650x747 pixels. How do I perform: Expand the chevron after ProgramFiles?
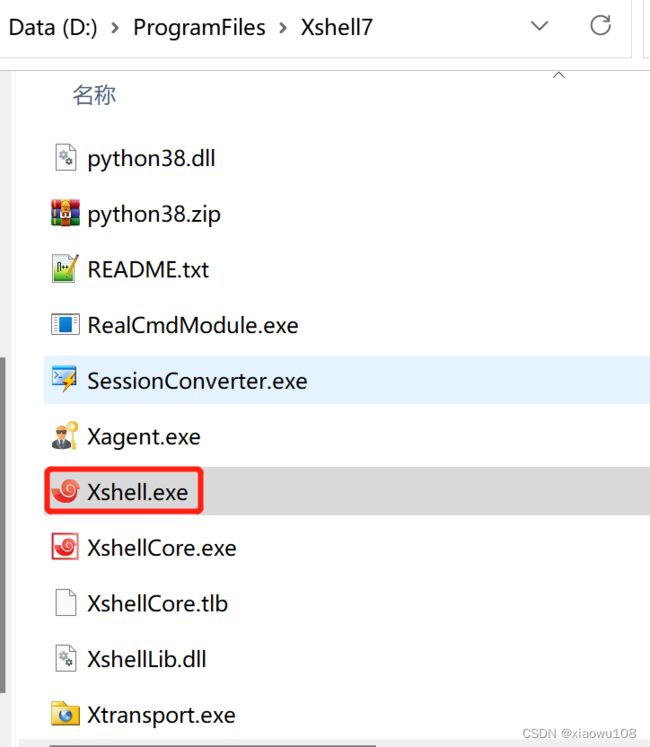(x=283, y=28)
